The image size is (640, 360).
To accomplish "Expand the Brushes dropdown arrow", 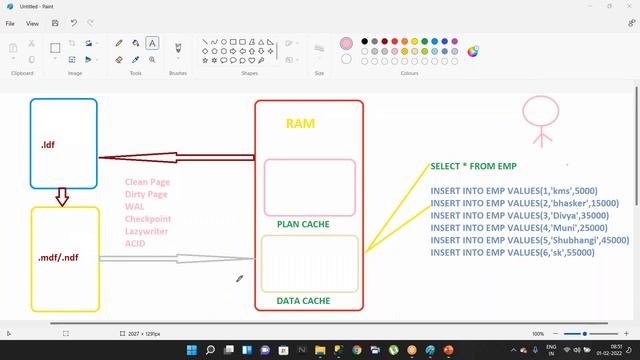I will [178, 59].
